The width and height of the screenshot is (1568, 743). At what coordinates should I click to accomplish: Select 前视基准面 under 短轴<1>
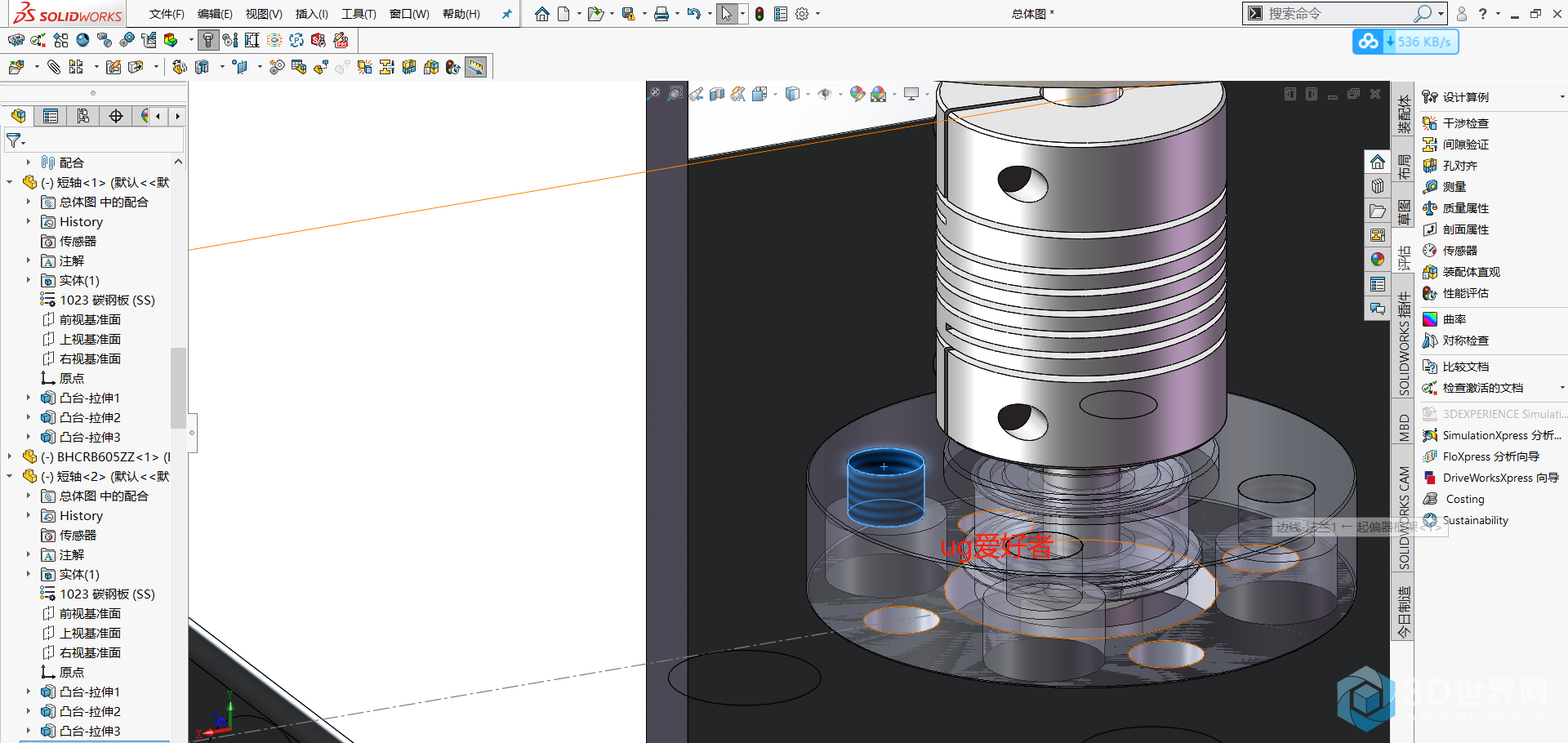[81, 319]
